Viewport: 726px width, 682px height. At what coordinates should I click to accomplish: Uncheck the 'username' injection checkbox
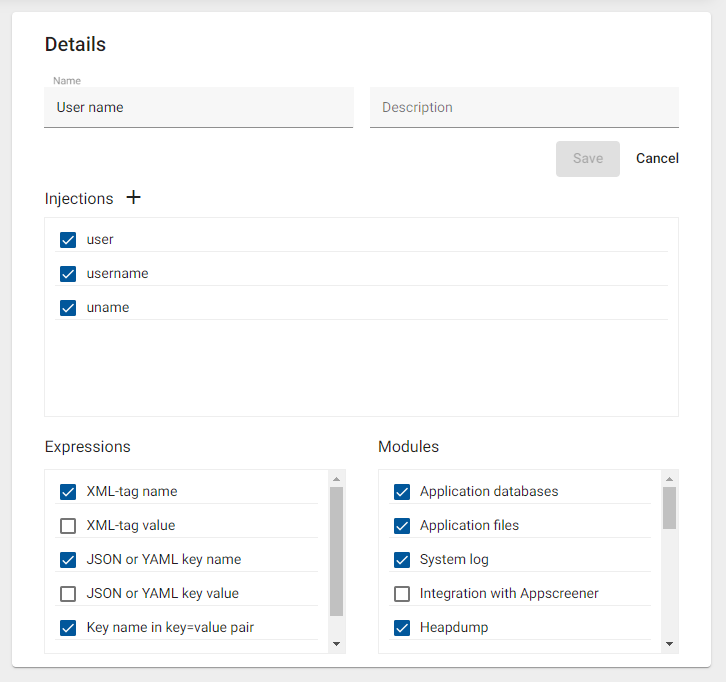(x=68, y=274)
